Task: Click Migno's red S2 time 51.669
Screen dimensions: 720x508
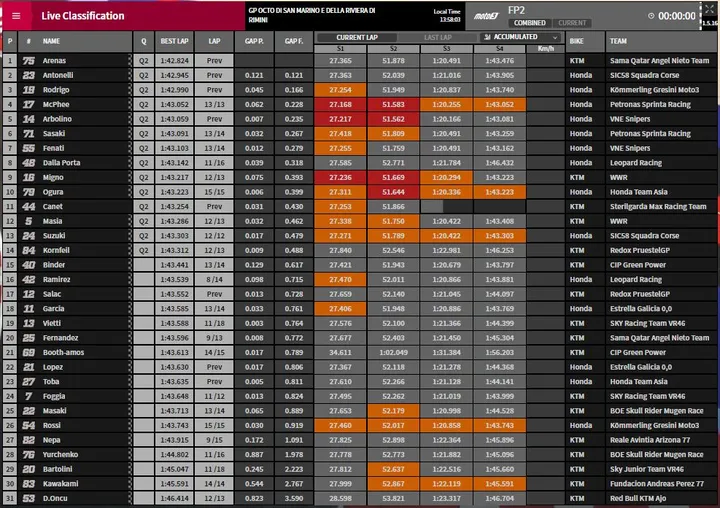Action: point(394,177)
